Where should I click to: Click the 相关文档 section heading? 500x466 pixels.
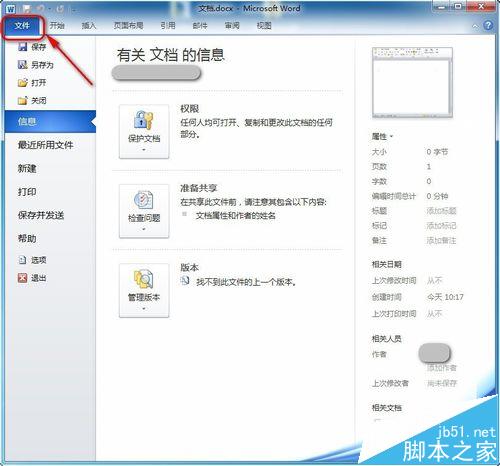pyautogui.click(x=387, y=407)
